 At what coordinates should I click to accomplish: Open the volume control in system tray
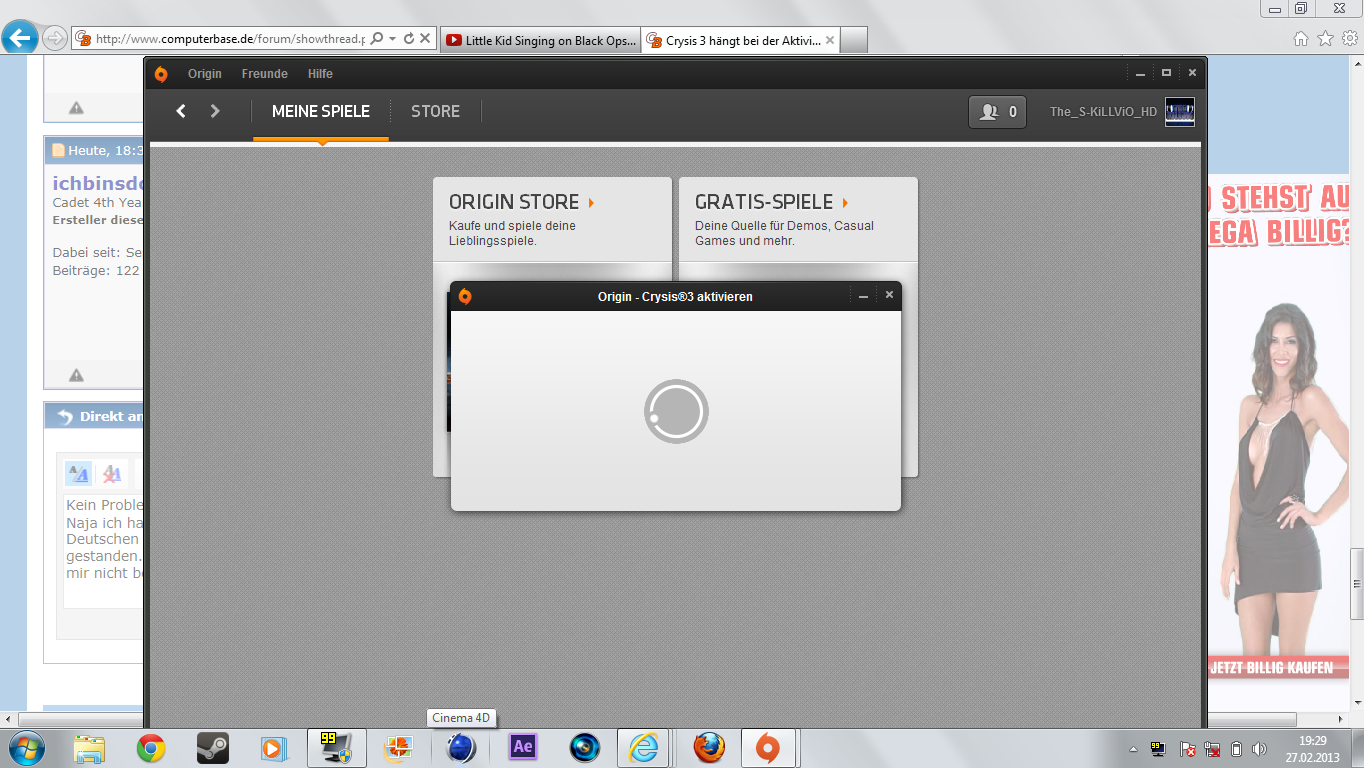(1259, 749)
